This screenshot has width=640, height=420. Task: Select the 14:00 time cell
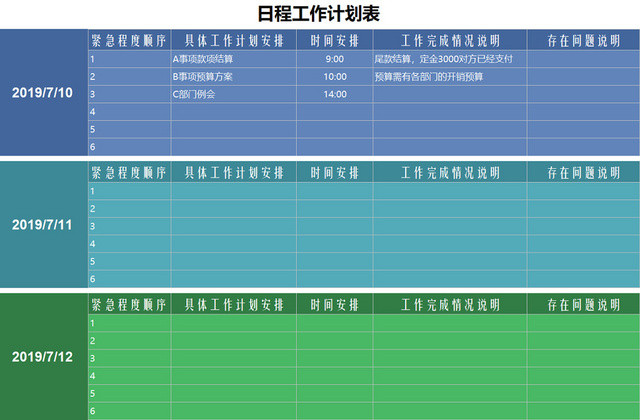[335, 94]
